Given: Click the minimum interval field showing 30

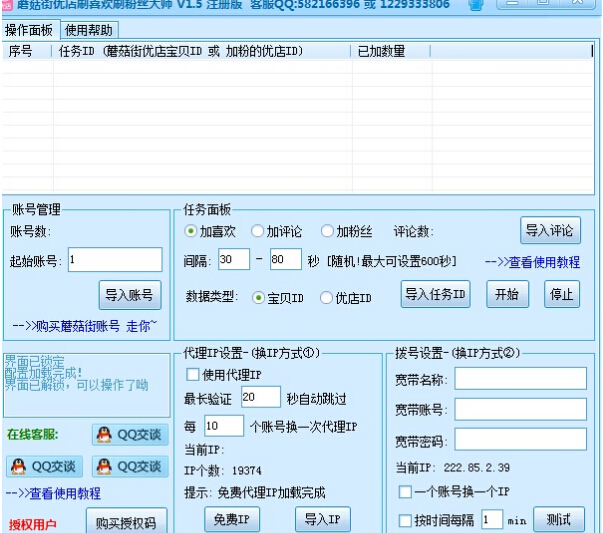Looking at the screenshot, I should [234, 259].
